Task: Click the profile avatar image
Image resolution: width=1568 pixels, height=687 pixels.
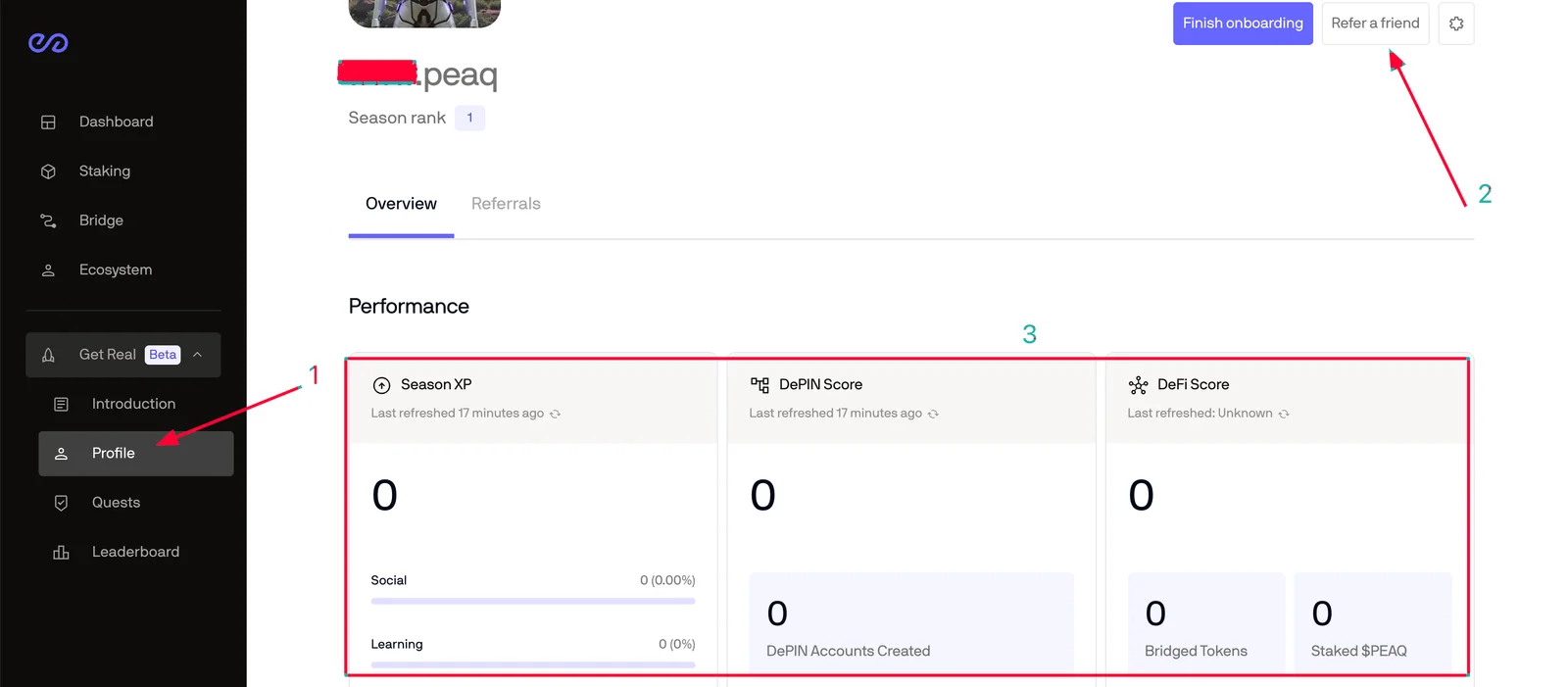Action: pos(424,13)
